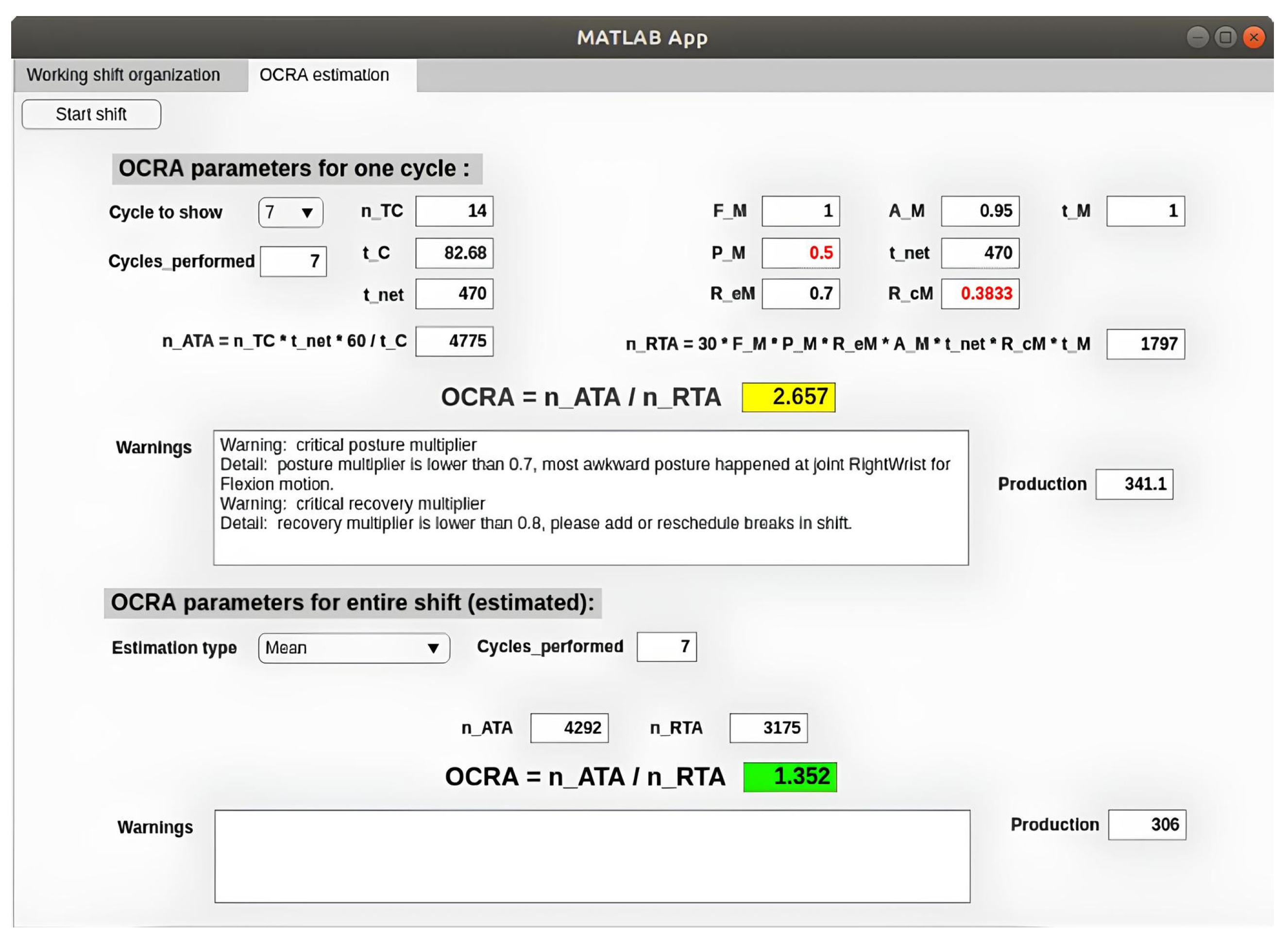Viewport: 1288px width, 943px height.
Task: Click the entire-shift n_ATA field 4292
Action: [569, 728]
